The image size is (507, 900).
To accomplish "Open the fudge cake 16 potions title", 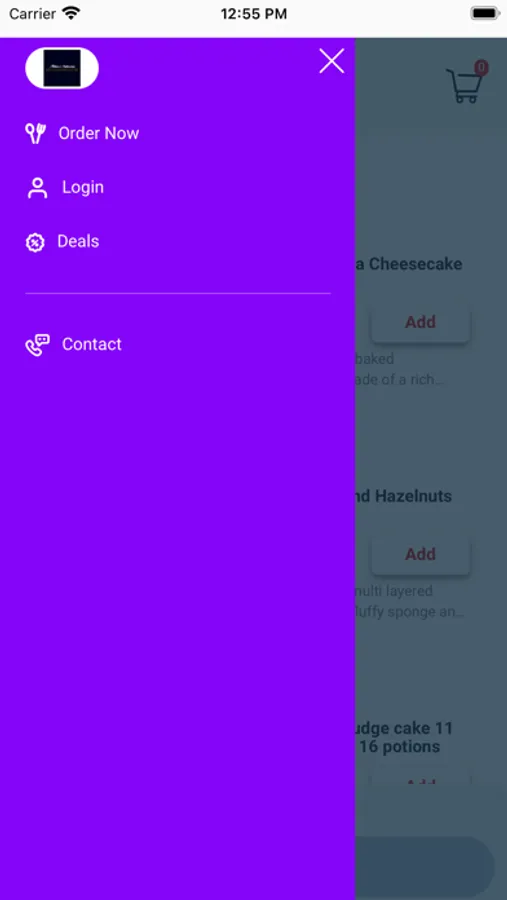I will (x=404, y=738).
